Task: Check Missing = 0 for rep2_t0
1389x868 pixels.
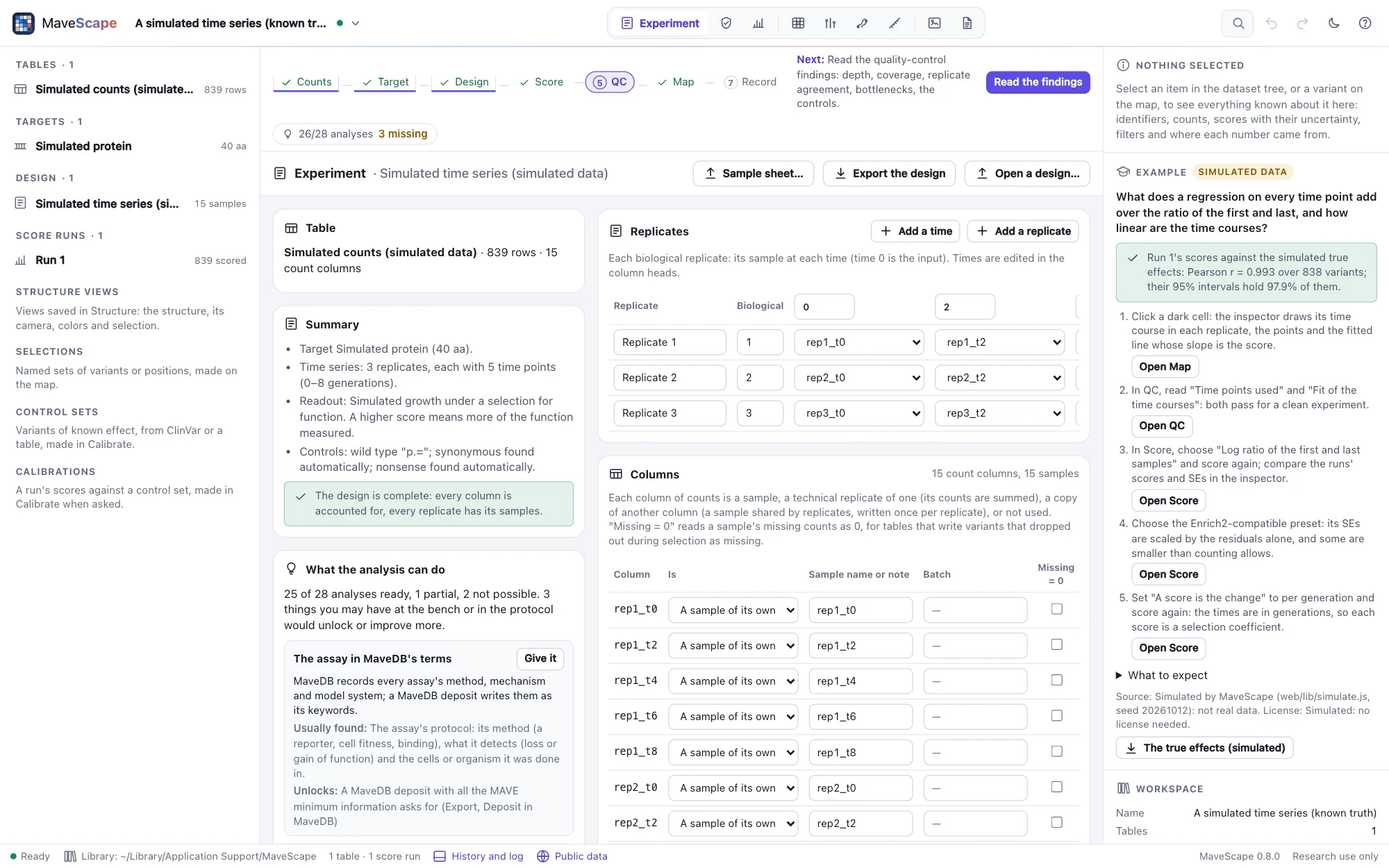Action: click(x=1056, y=787)
